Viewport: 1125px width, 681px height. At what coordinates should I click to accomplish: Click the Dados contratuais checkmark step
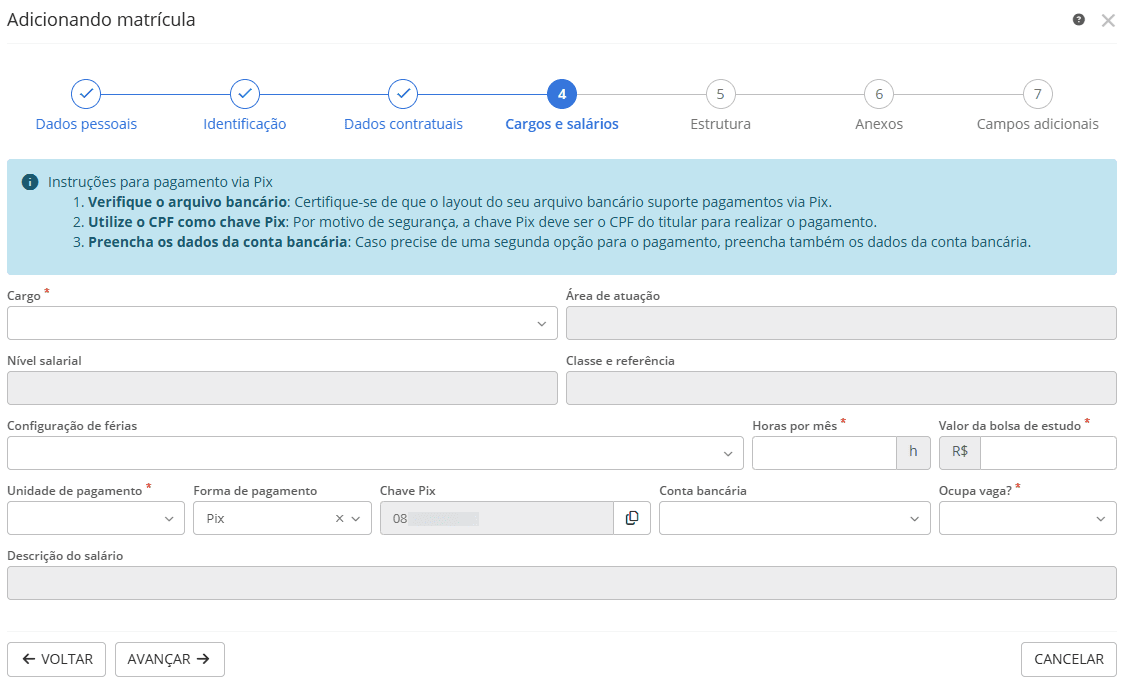point(403,94)
